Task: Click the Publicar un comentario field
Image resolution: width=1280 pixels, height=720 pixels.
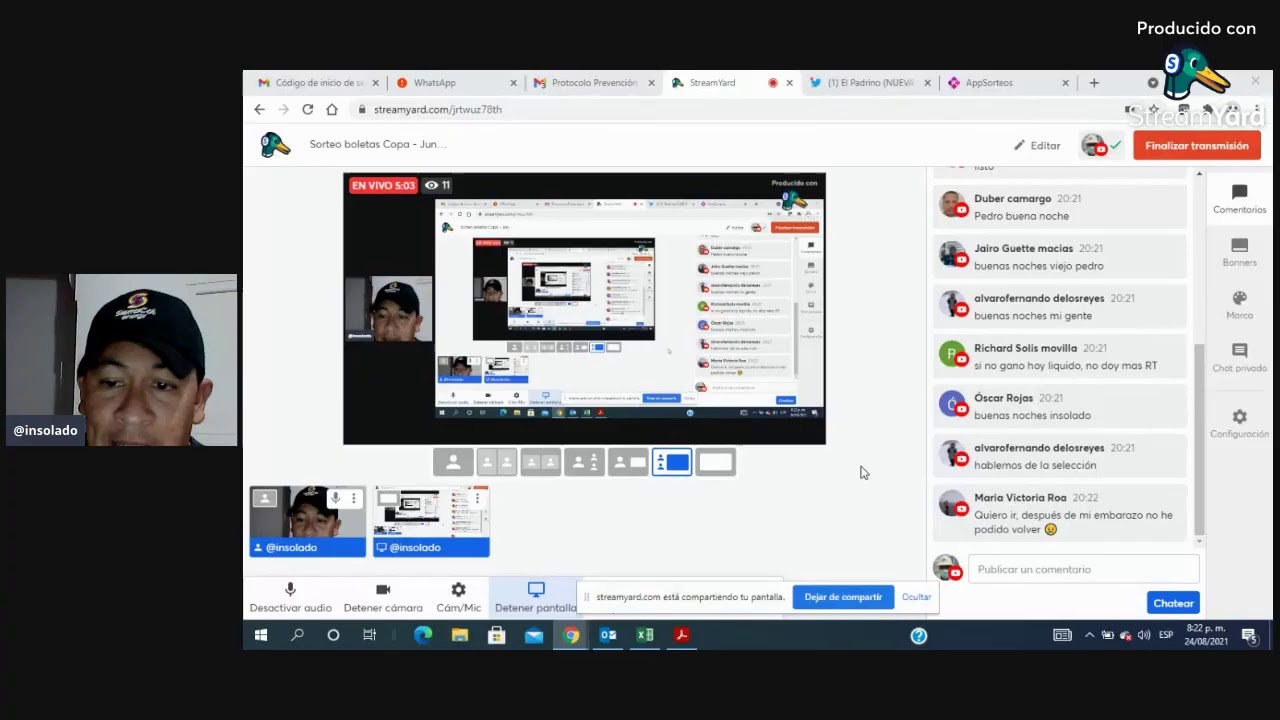Action: [1083, 569]
